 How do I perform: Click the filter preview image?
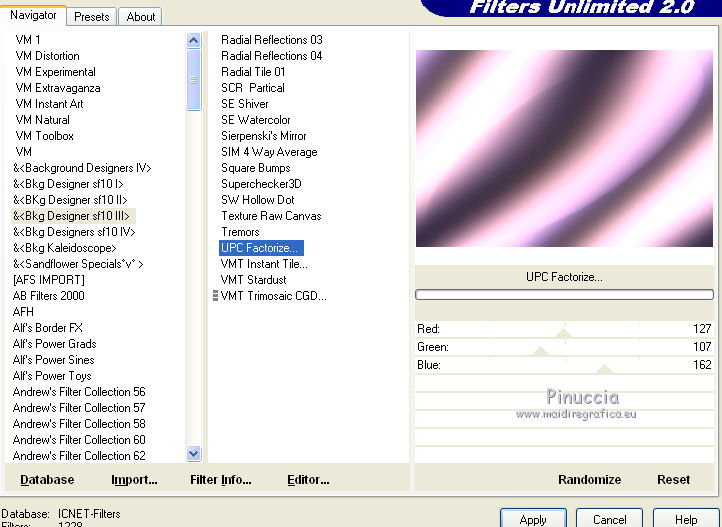pyautogui.click(x=564, y=148)
